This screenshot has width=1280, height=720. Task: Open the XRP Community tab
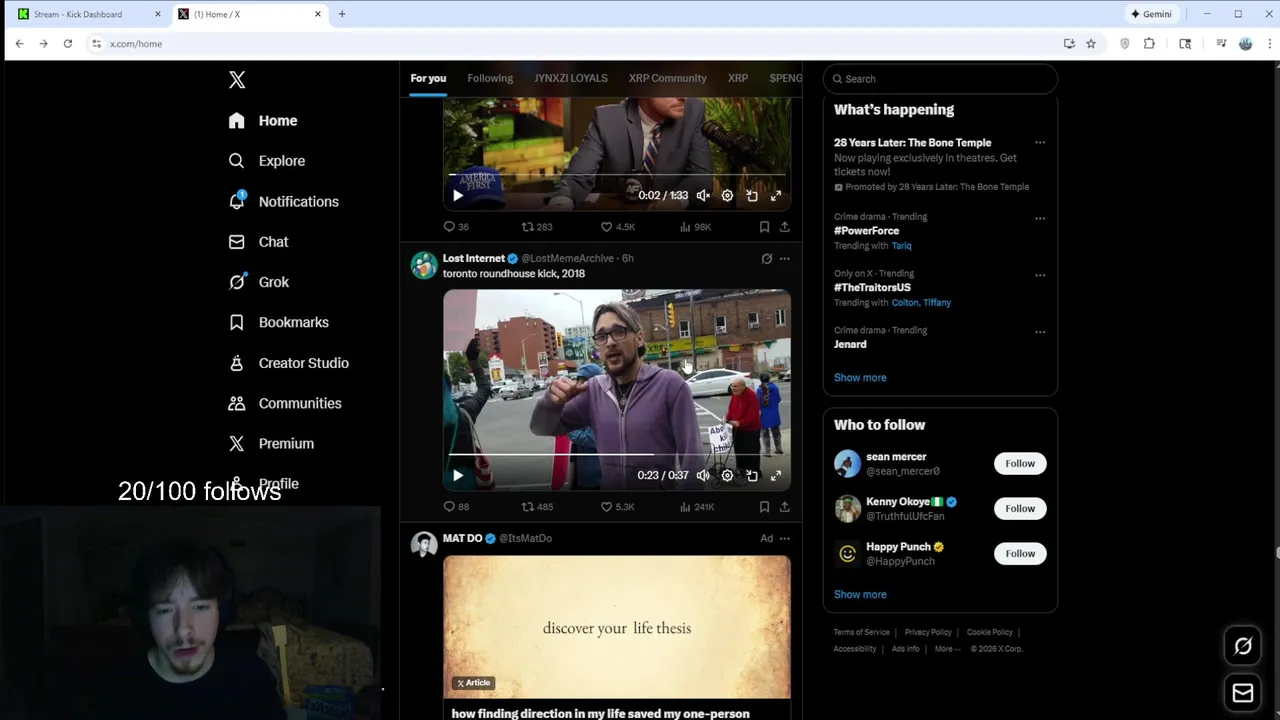(x=667, y=78)
